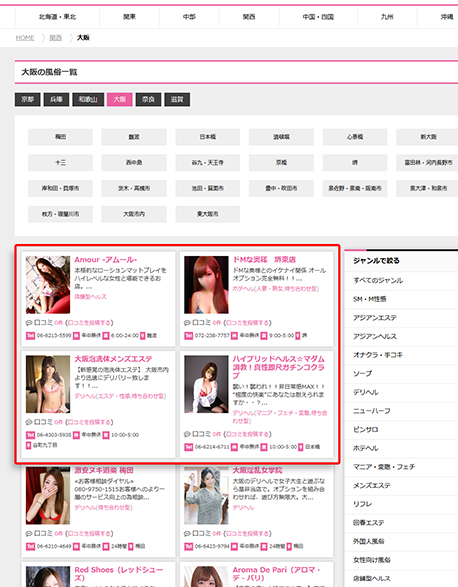Click the review speech bubble icon in the Amour card
Screen dimensions: 458x587
[29, 323]
